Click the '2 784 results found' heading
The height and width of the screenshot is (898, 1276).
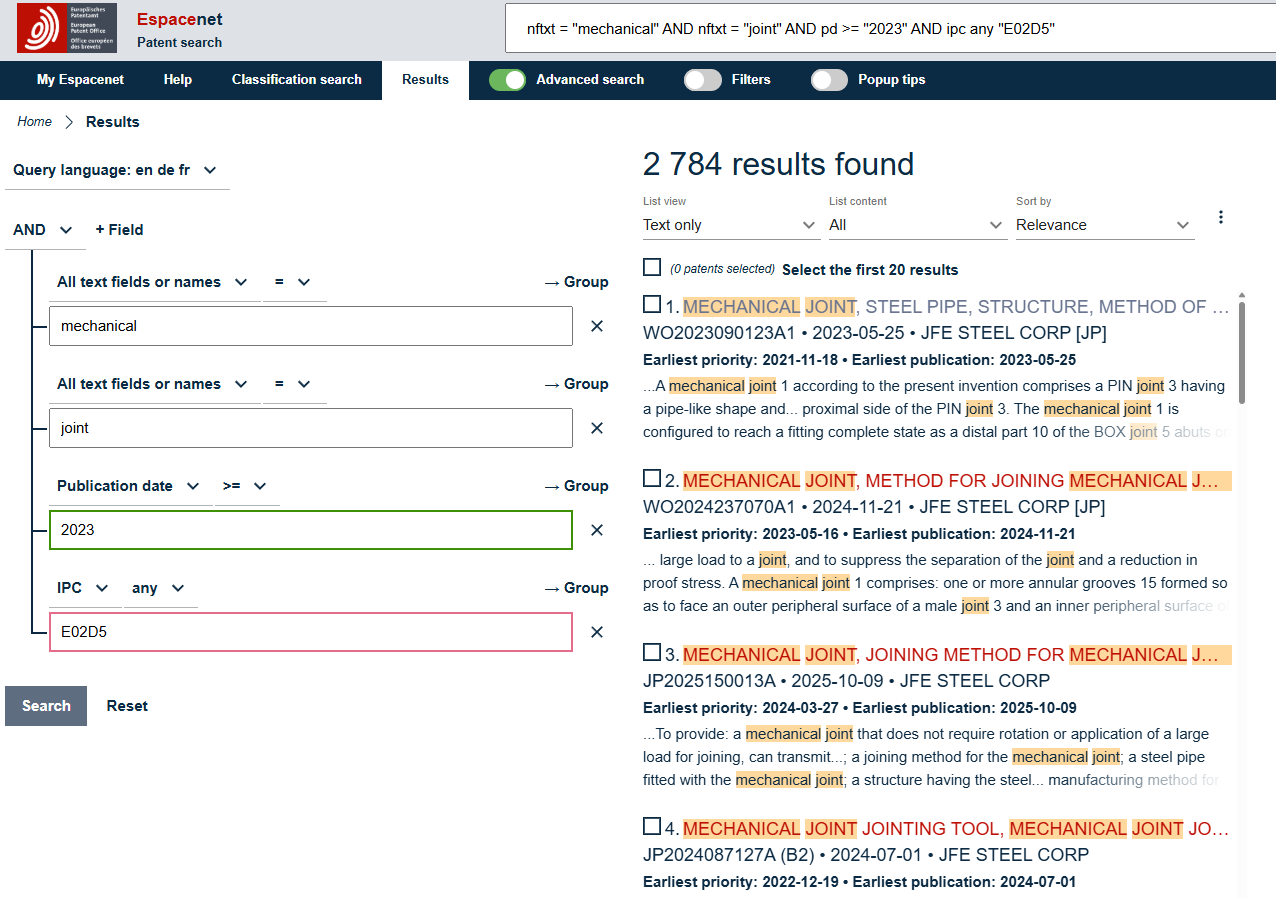pyautogui.click(x=779, y=164)
